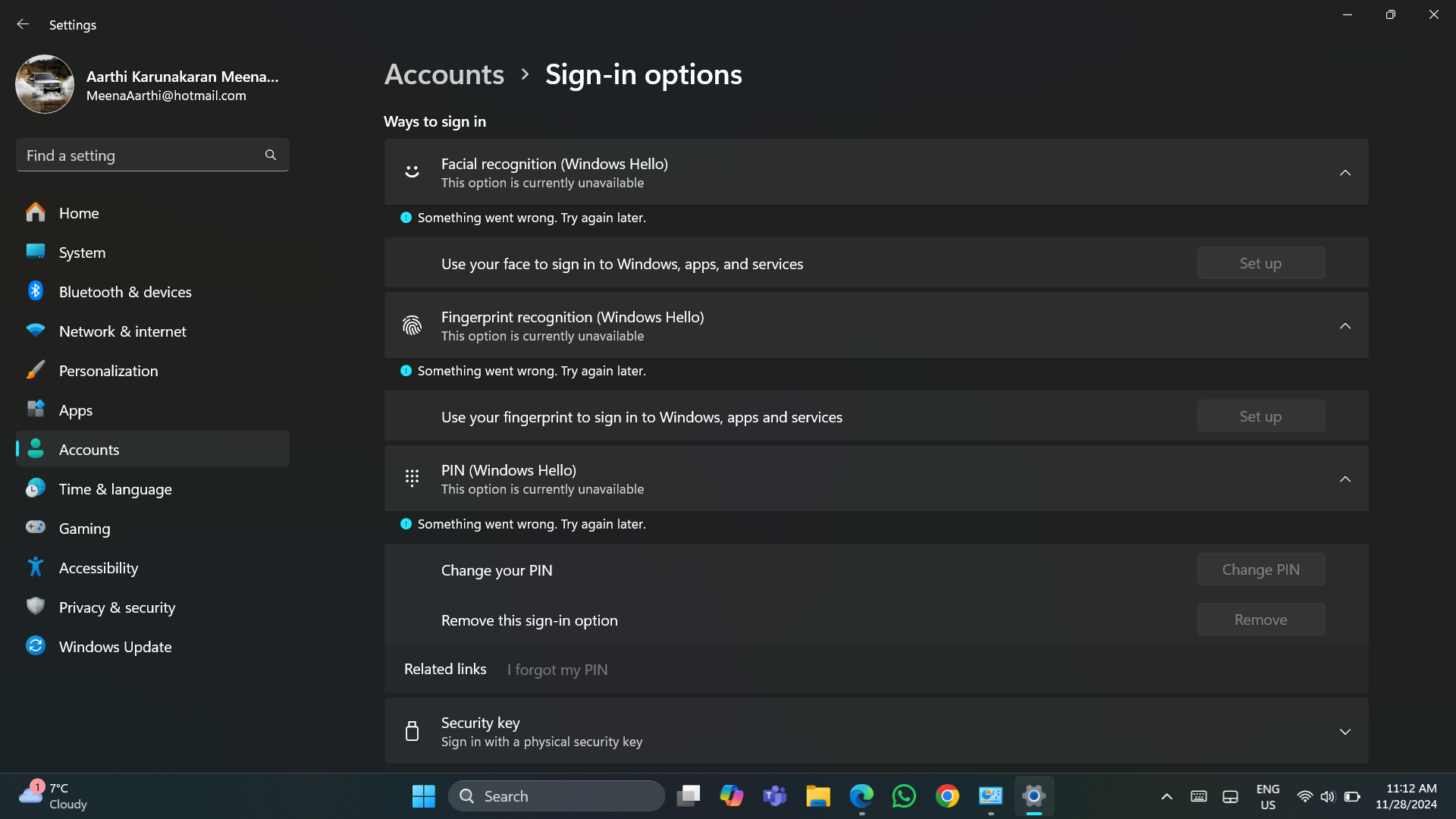Screen dimensions: 1456x819
Task: Collapse the PIN (Windows Hello) section
Action: 1345,479
